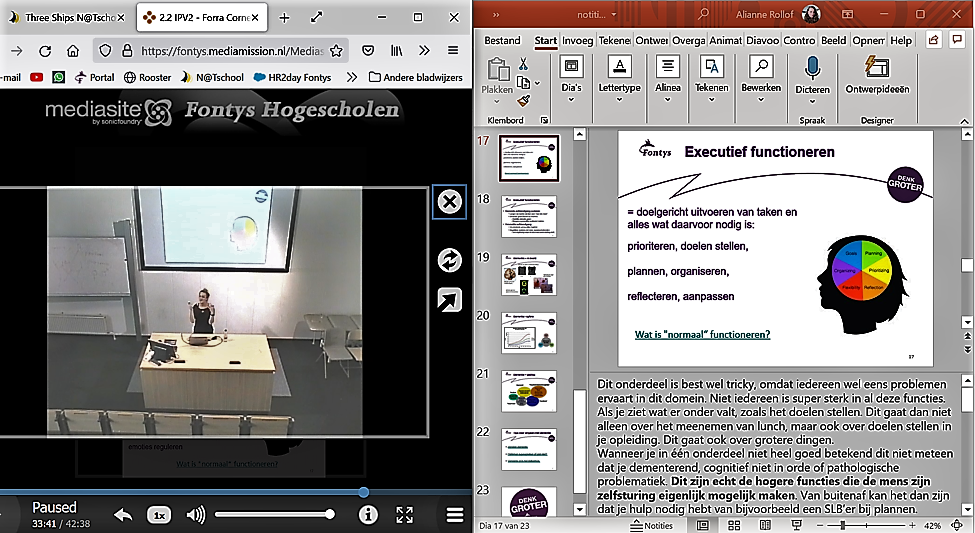Open Ontwerpideeën designer pane
The image size is (975, 533).
pos(877,68)
